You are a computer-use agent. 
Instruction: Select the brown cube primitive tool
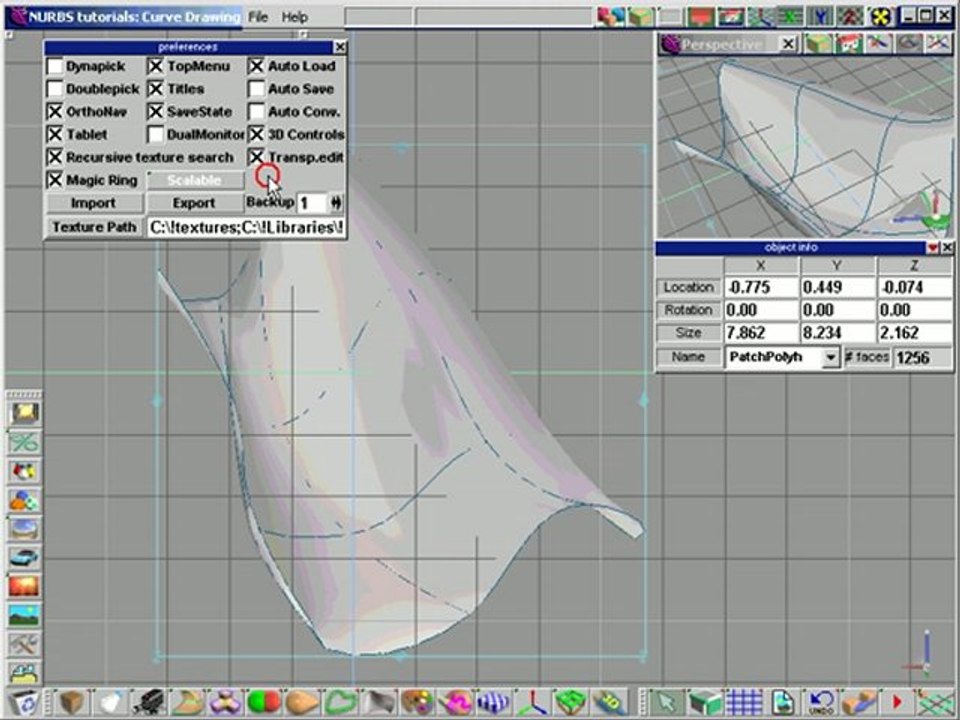point(70,702)
